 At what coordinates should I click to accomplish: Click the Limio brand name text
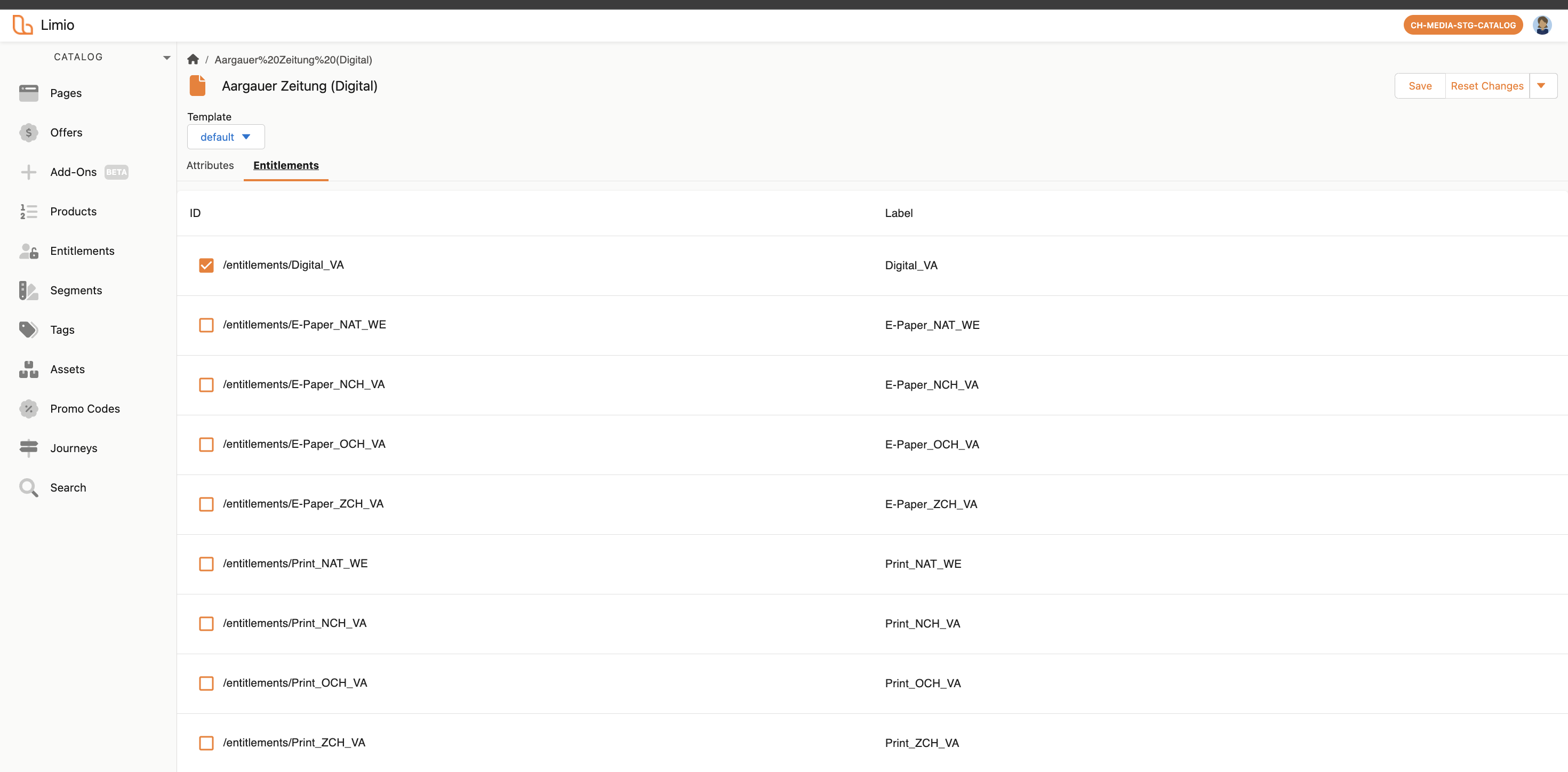(57, 25)
